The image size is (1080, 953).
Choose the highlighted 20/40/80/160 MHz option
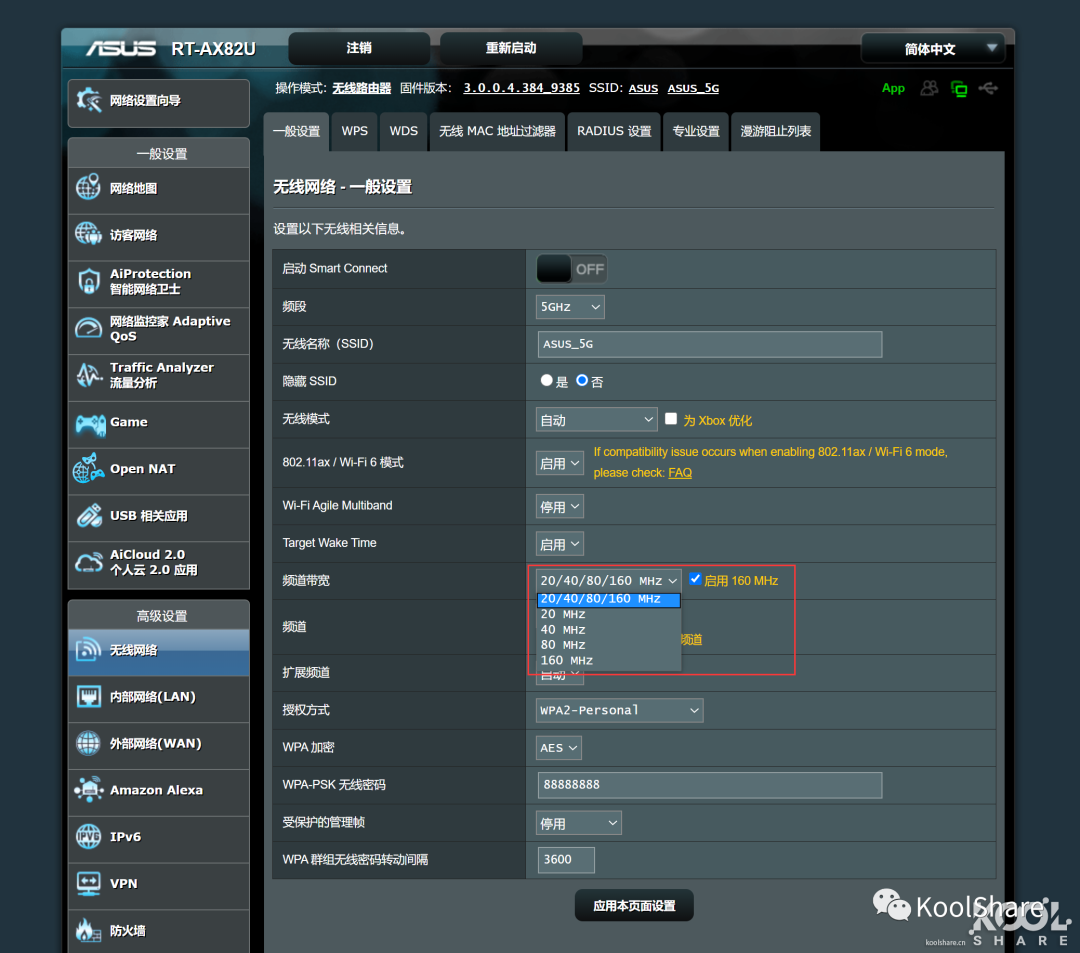(609, 599)
